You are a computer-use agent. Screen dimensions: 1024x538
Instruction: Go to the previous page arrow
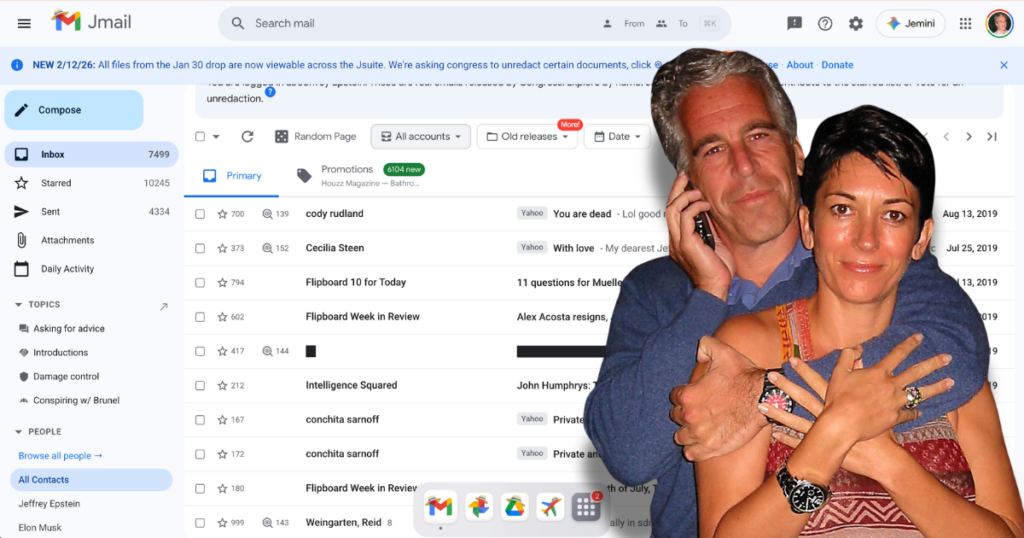(946, 136)
